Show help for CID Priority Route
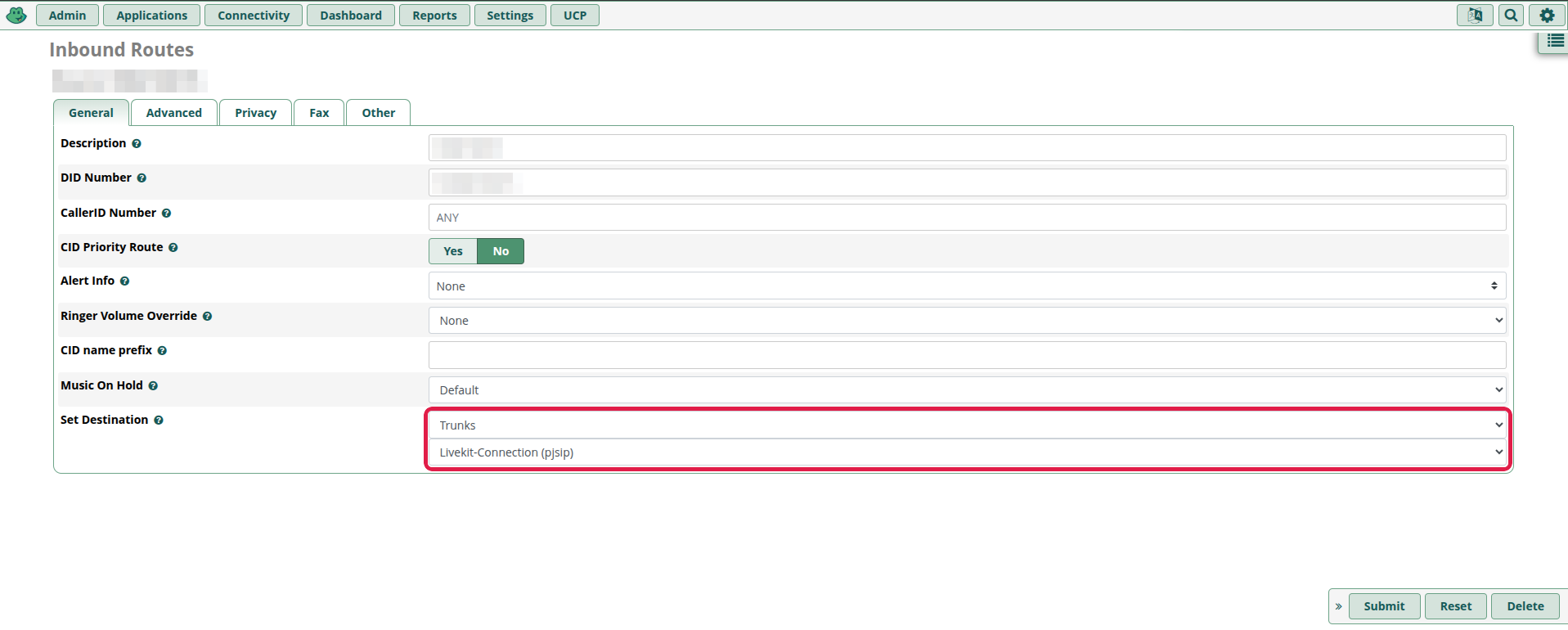Screen dimensions: 1568x630 pos(173,248)
